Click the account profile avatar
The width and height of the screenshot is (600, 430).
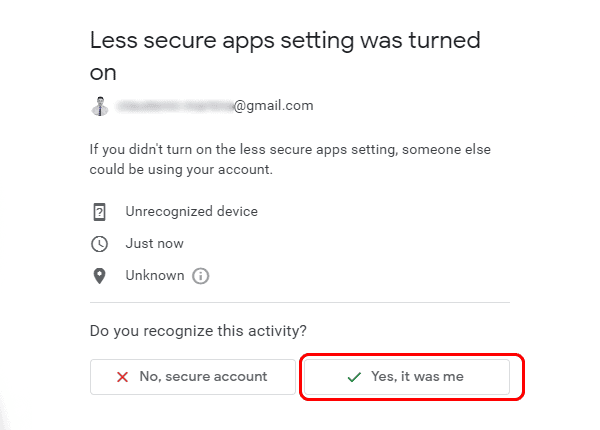98,105
